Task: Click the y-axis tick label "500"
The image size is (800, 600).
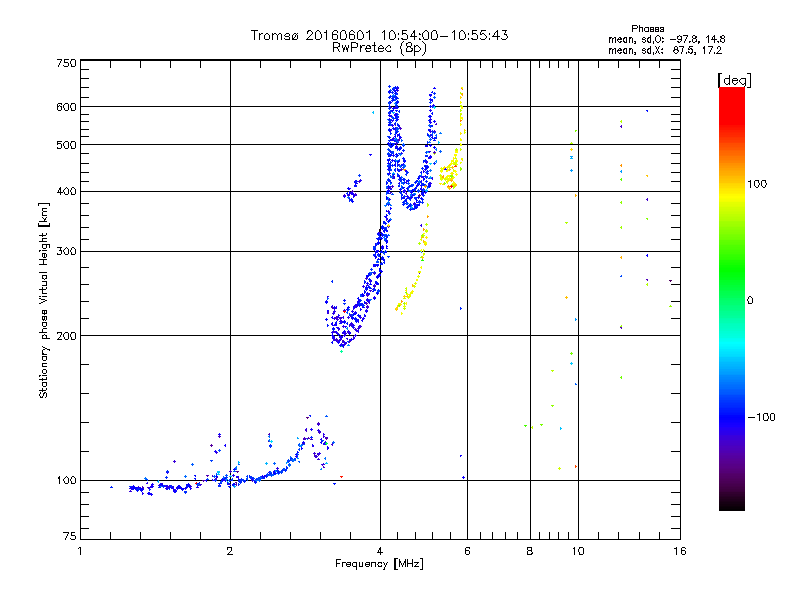Action: [66, 145]
